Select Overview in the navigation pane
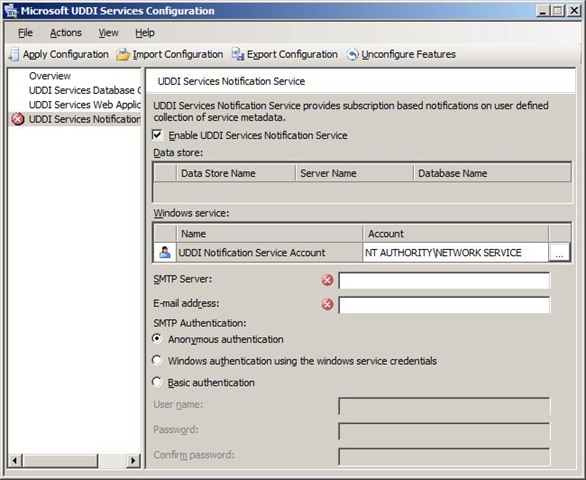Screen dimensions: 586x480 (x=50, y=76)
